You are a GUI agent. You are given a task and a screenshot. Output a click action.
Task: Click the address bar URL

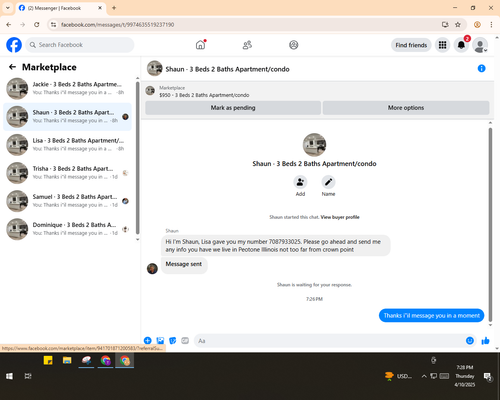coord(118,25)
